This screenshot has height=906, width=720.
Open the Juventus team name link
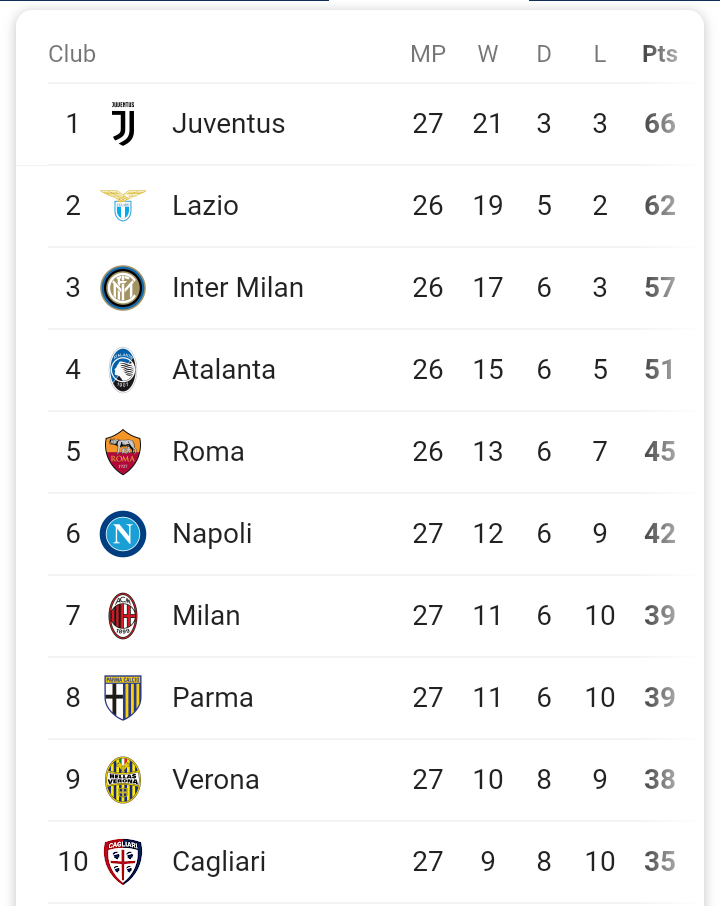click(228, 124)
